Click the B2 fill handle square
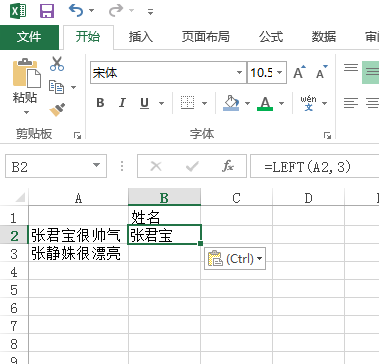The image size is (379, 364). [200, 244]
